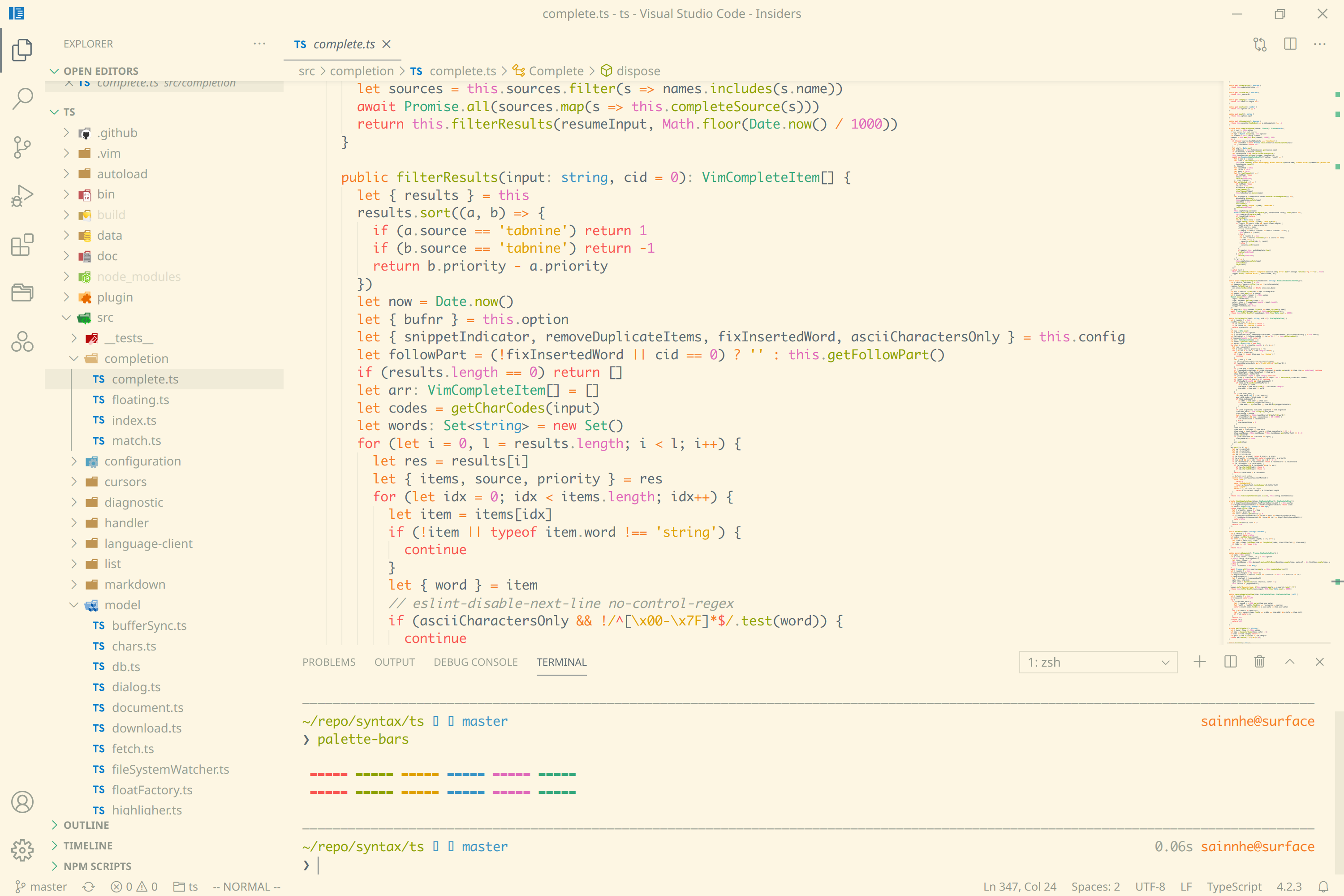Toggle notifications bell in status bar
Image resolution: width=1344 pixels, height=896 pixels.
tap(1323, 886)
